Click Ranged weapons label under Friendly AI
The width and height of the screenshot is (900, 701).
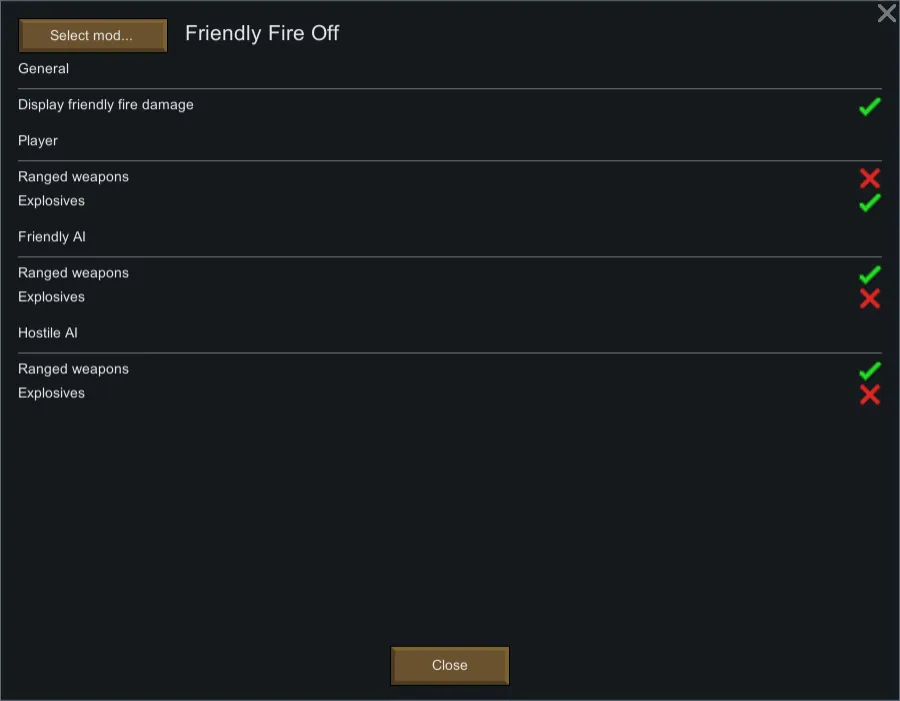pos(73,273)
